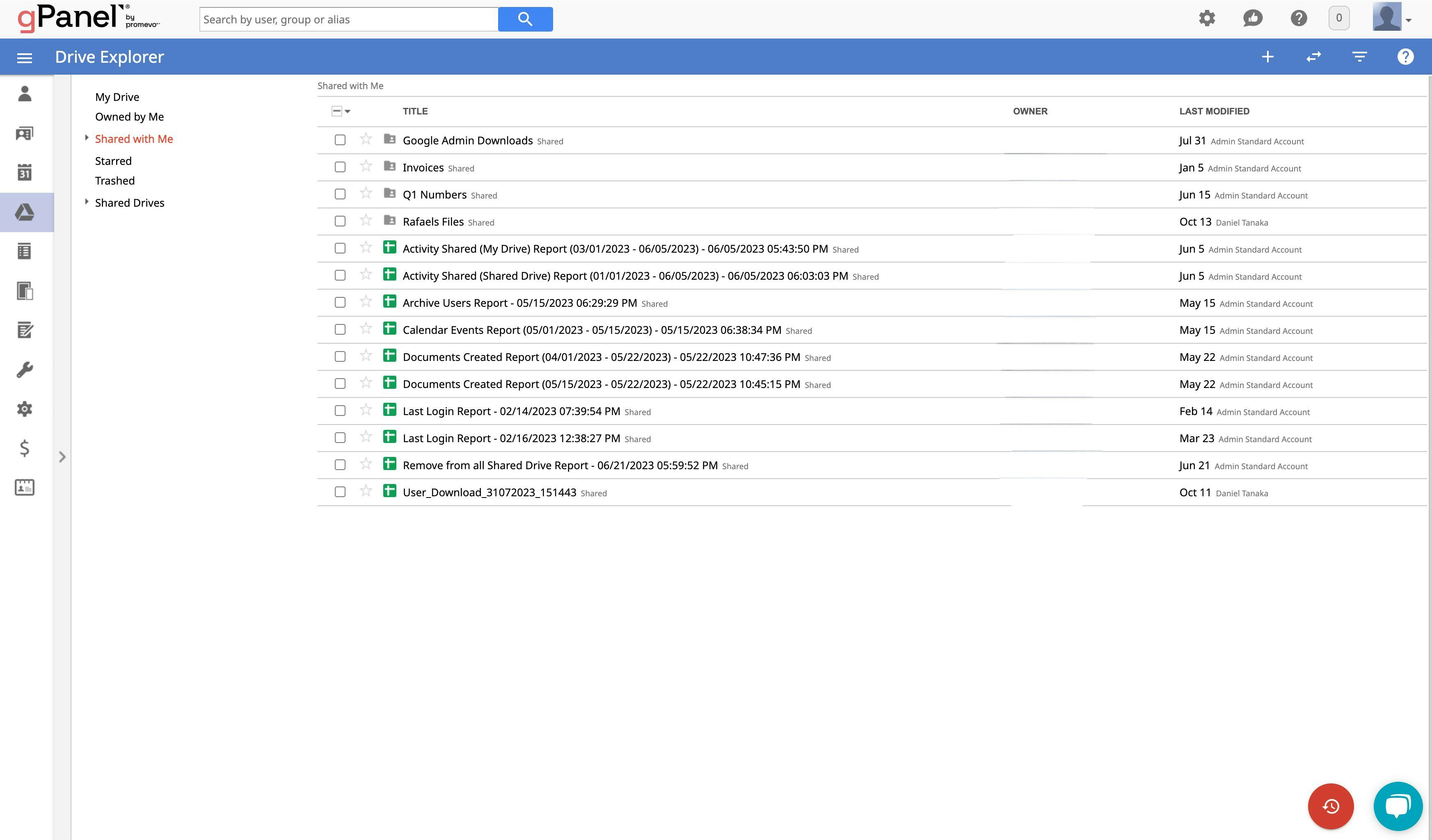
Task: Tick the checkbox for User_Download_31072023_151443
Action: (340, 492)
